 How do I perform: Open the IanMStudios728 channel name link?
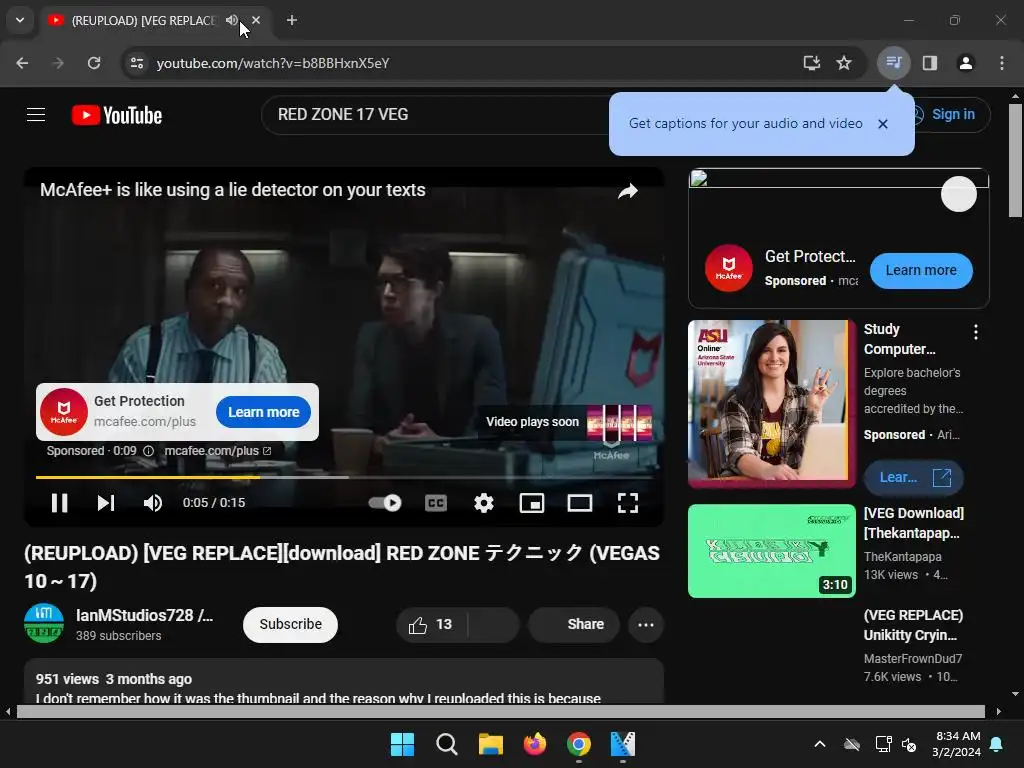pos(144,615)
